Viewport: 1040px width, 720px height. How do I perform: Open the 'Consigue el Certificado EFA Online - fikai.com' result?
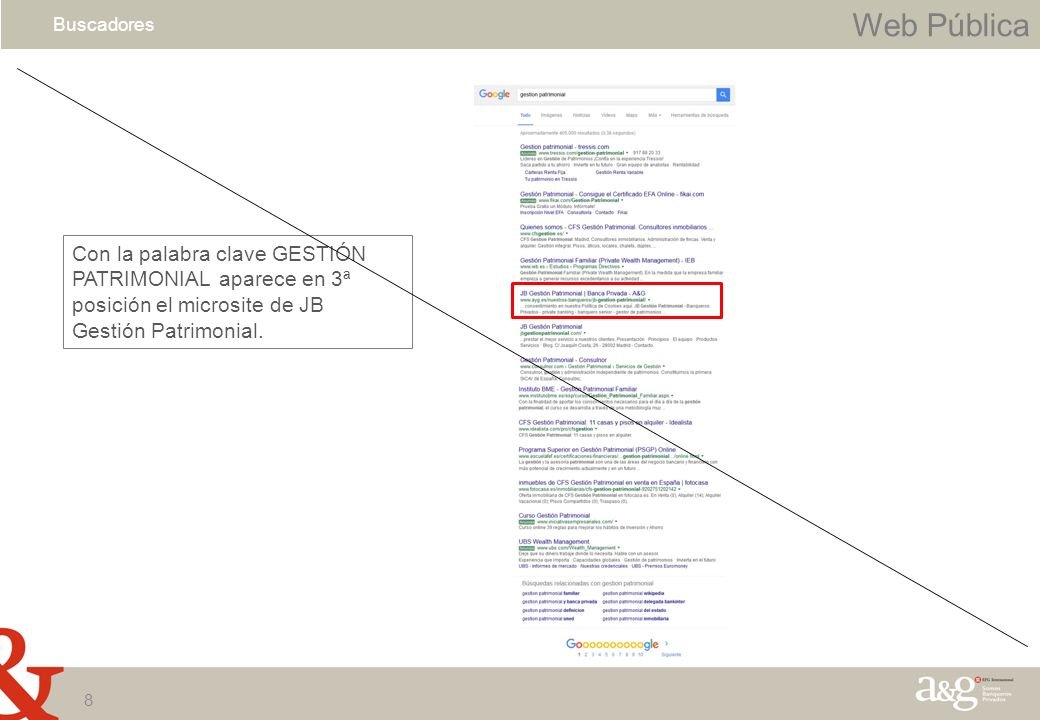click(612, 194)
